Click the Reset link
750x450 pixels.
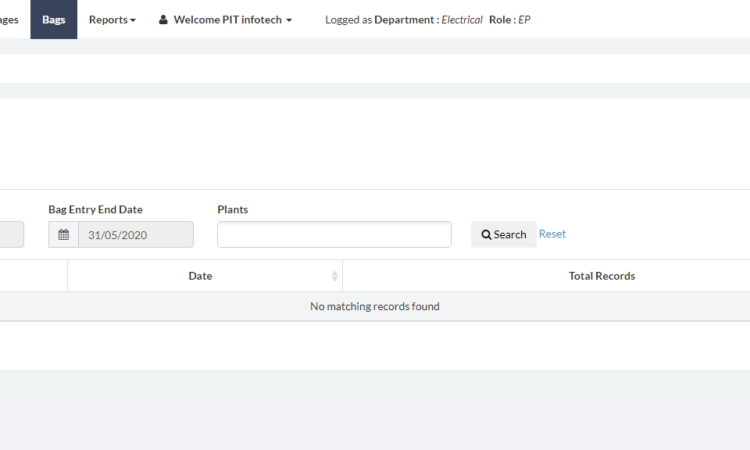pos(552,234)
